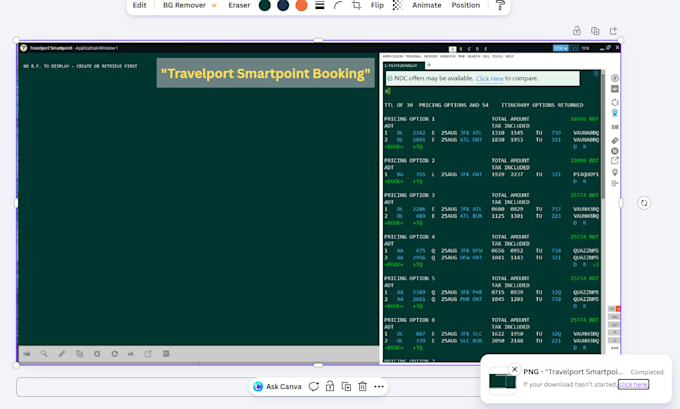The width and height of the screenshot is (680, 409).
Task: Launch the BG Remover tool
Action: click(x=190, y=5)
